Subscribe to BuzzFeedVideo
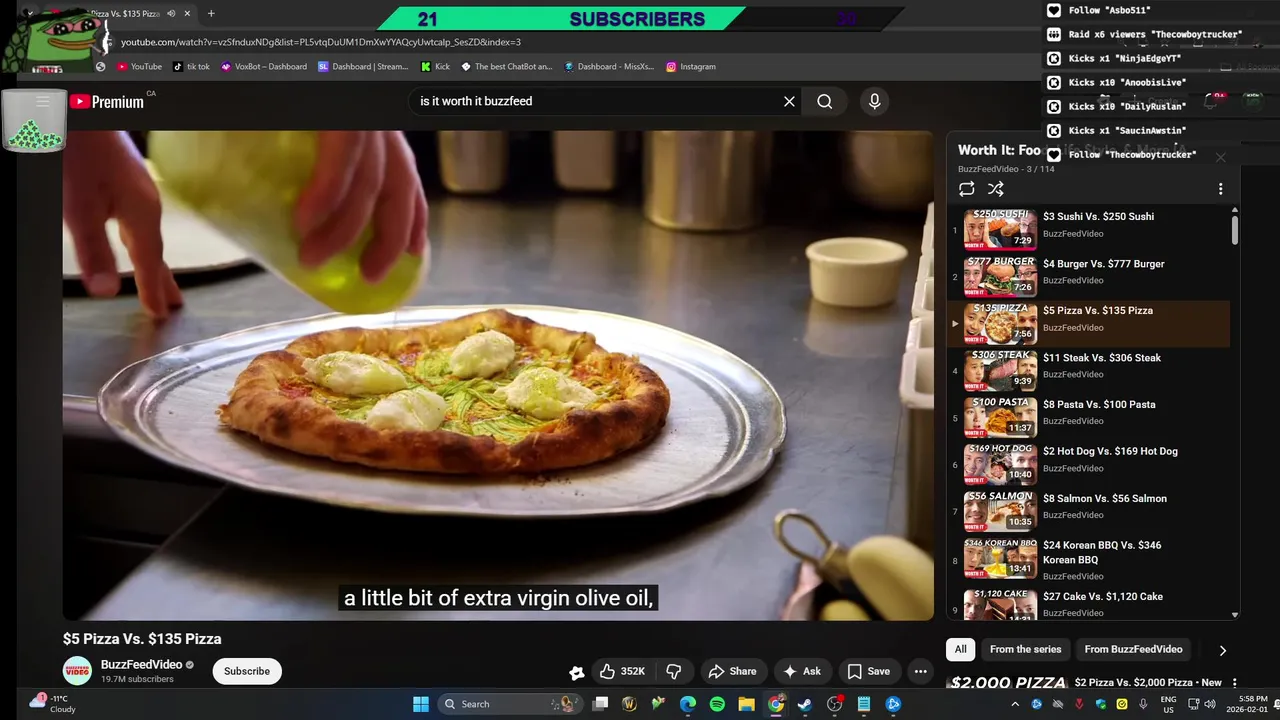 [x=247, y=671]
